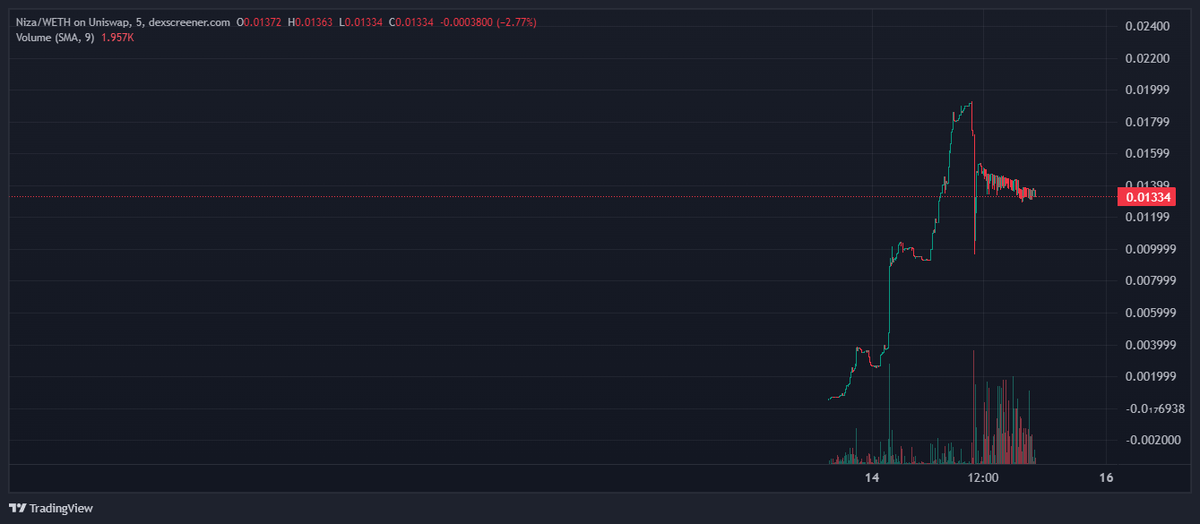1200x524 pixels.
Task: Click the 0.01599 price axis label
Action: pyautogui.click(x=1147, y=153)
